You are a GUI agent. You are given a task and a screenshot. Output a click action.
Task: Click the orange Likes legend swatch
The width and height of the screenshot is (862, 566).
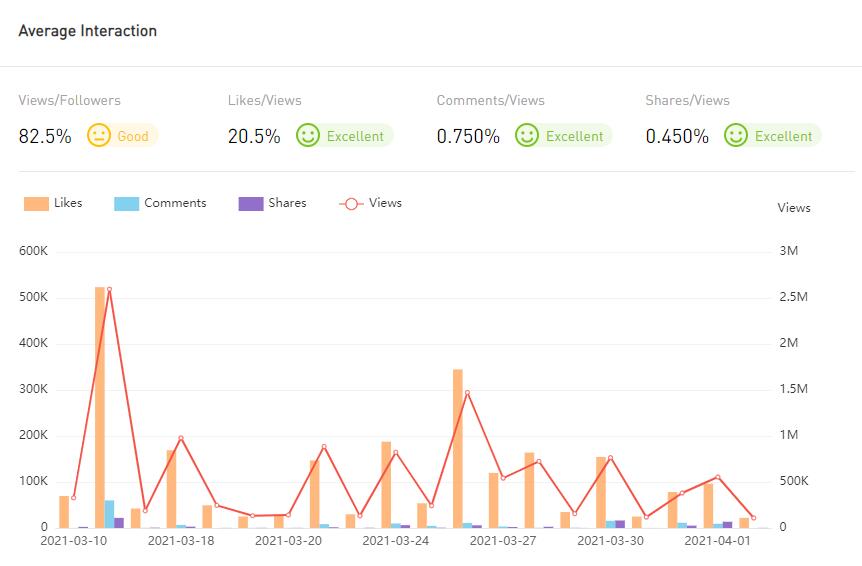coord(36,203)
